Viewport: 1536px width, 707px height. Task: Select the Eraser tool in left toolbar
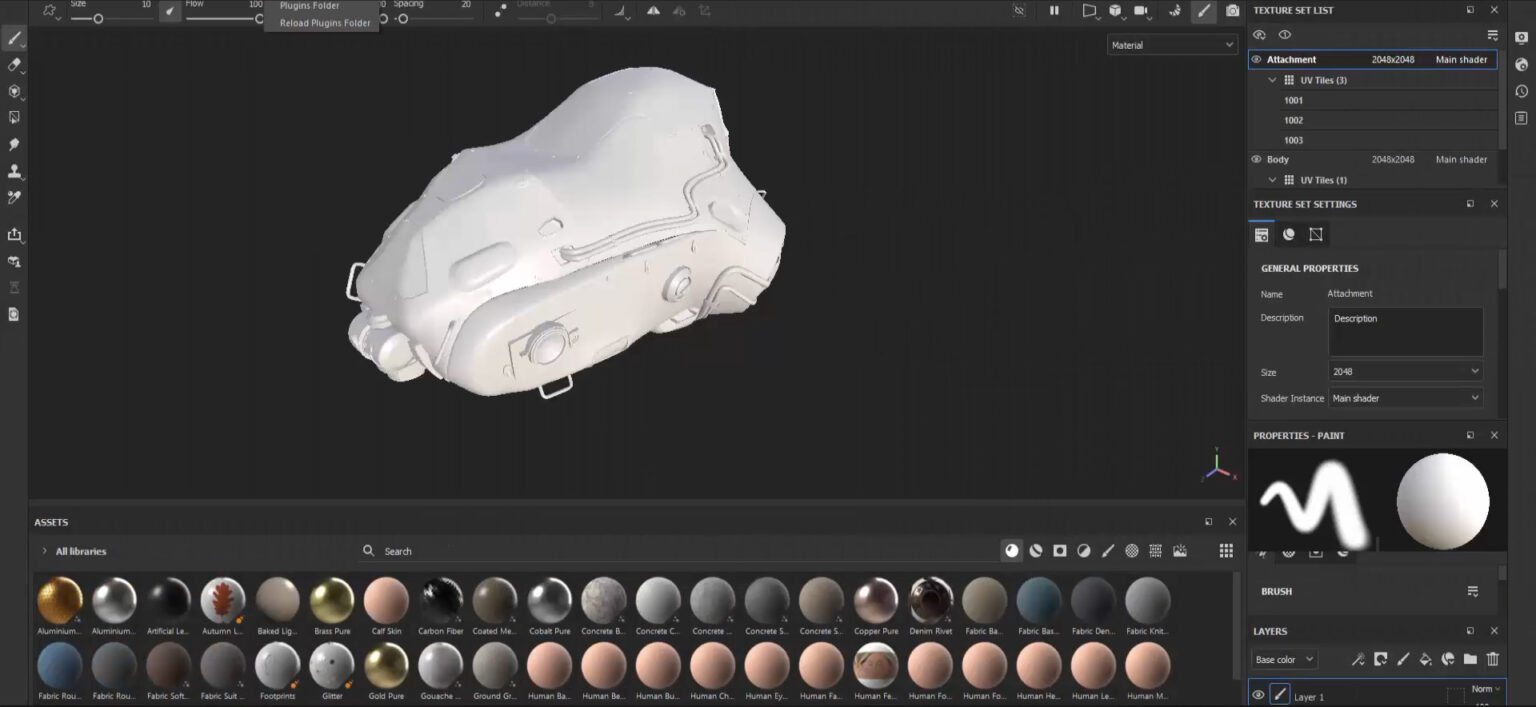click(x=14, y=65)
